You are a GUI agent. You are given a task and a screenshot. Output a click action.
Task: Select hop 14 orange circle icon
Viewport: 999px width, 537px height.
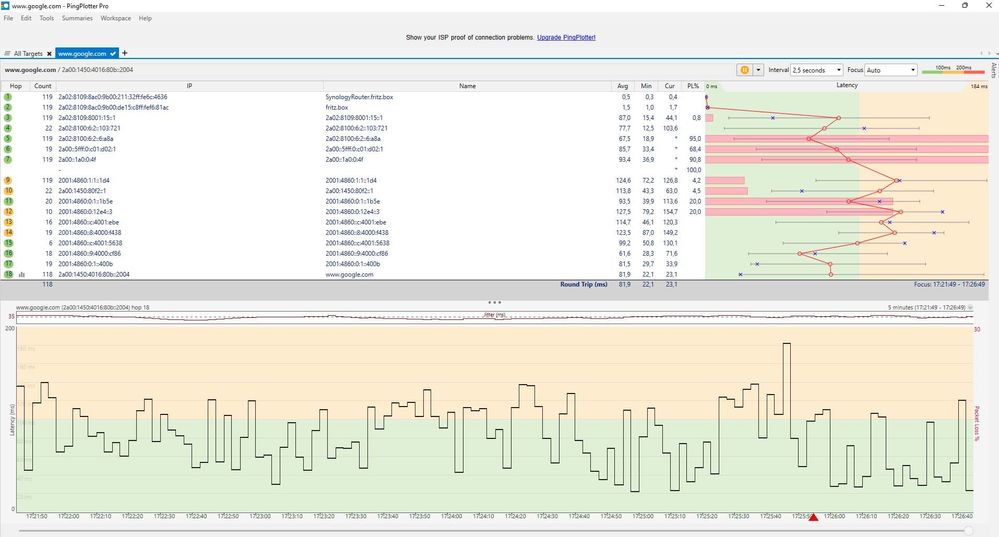coord(8,233)
